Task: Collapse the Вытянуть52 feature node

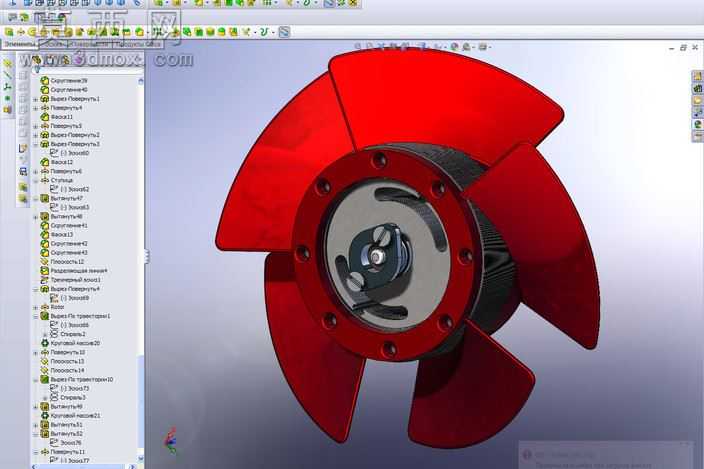Action: [36, 434]
